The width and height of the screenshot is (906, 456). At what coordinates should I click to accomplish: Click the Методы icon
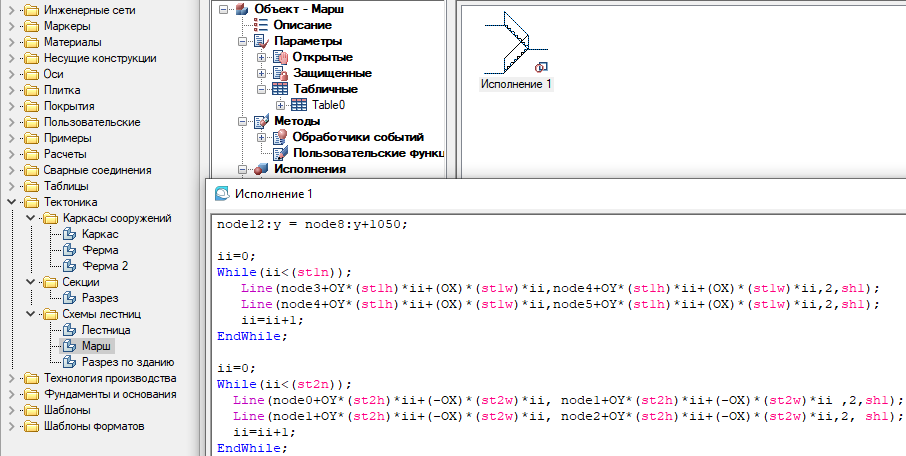click(x=261, y=121)
